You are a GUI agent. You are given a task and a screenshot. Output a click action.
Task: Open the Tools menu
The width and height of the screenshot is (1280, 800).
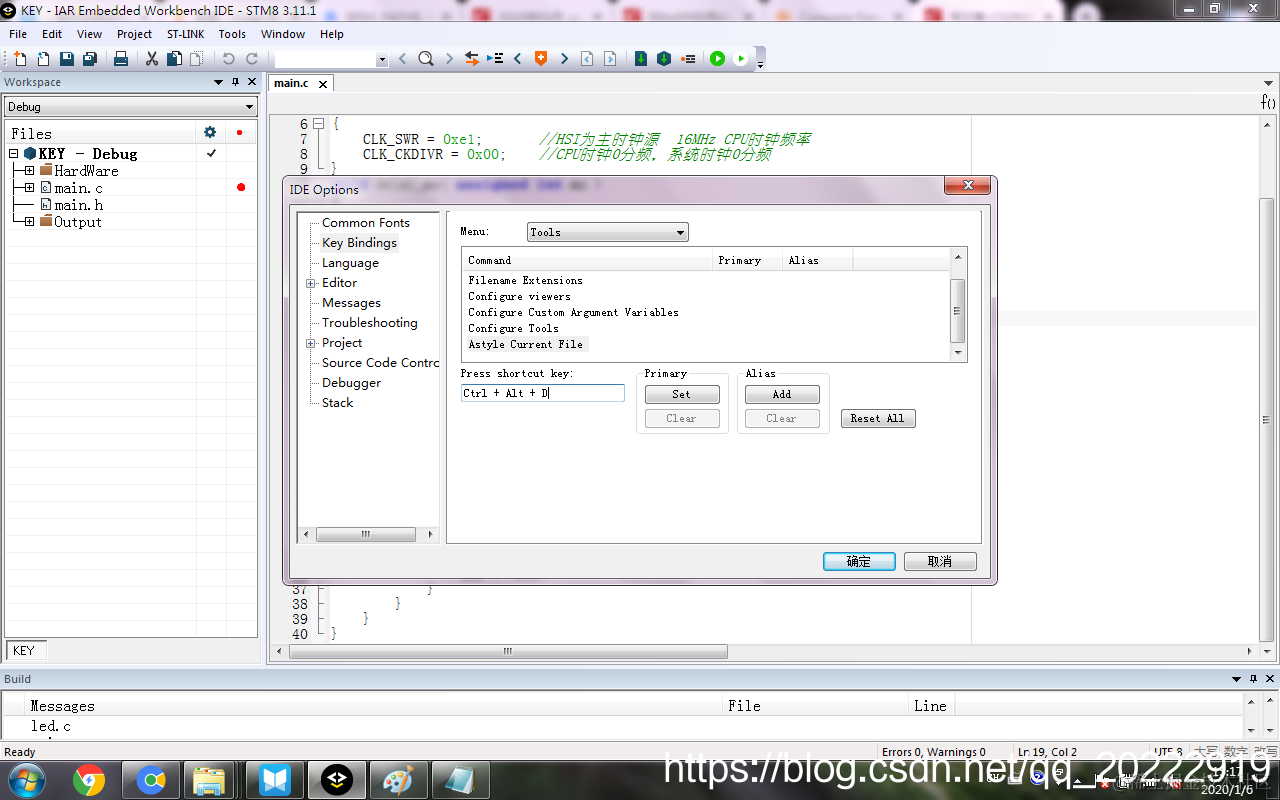tap(232, 34)
